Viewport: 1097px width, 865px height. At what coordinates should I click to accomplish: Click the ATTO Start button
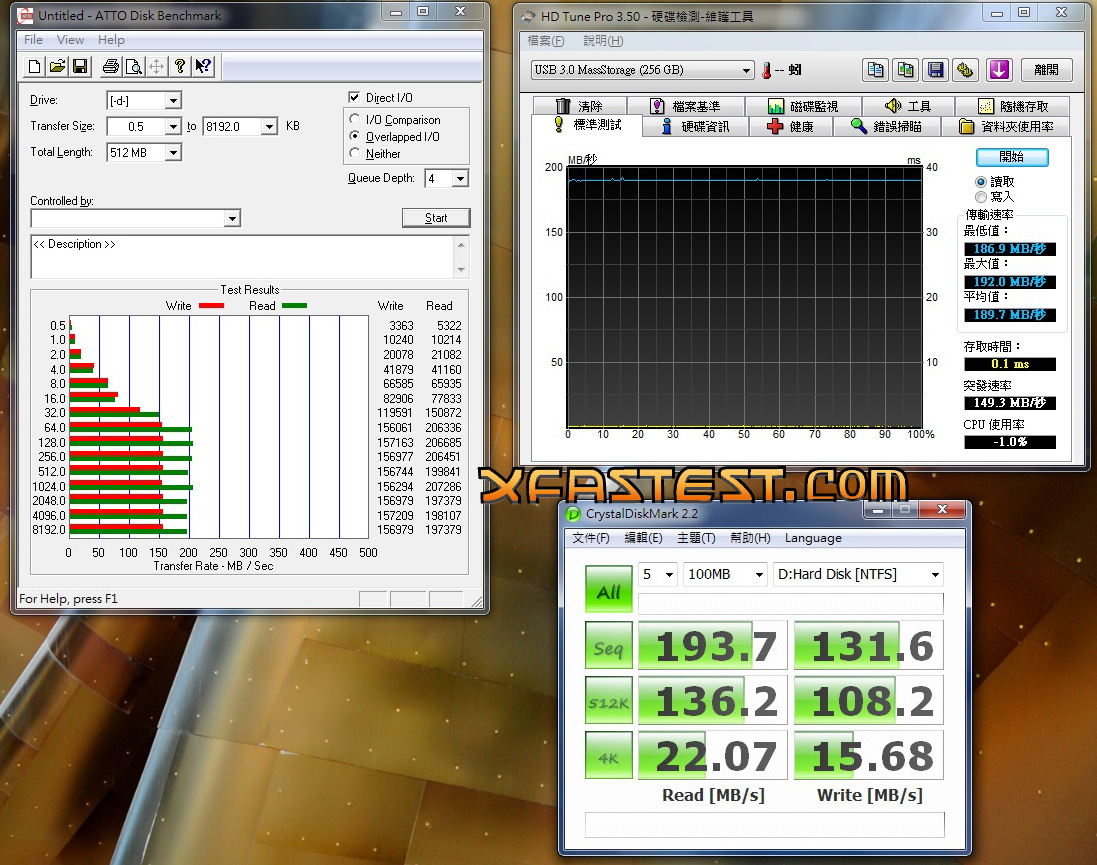tap(436, 218)
